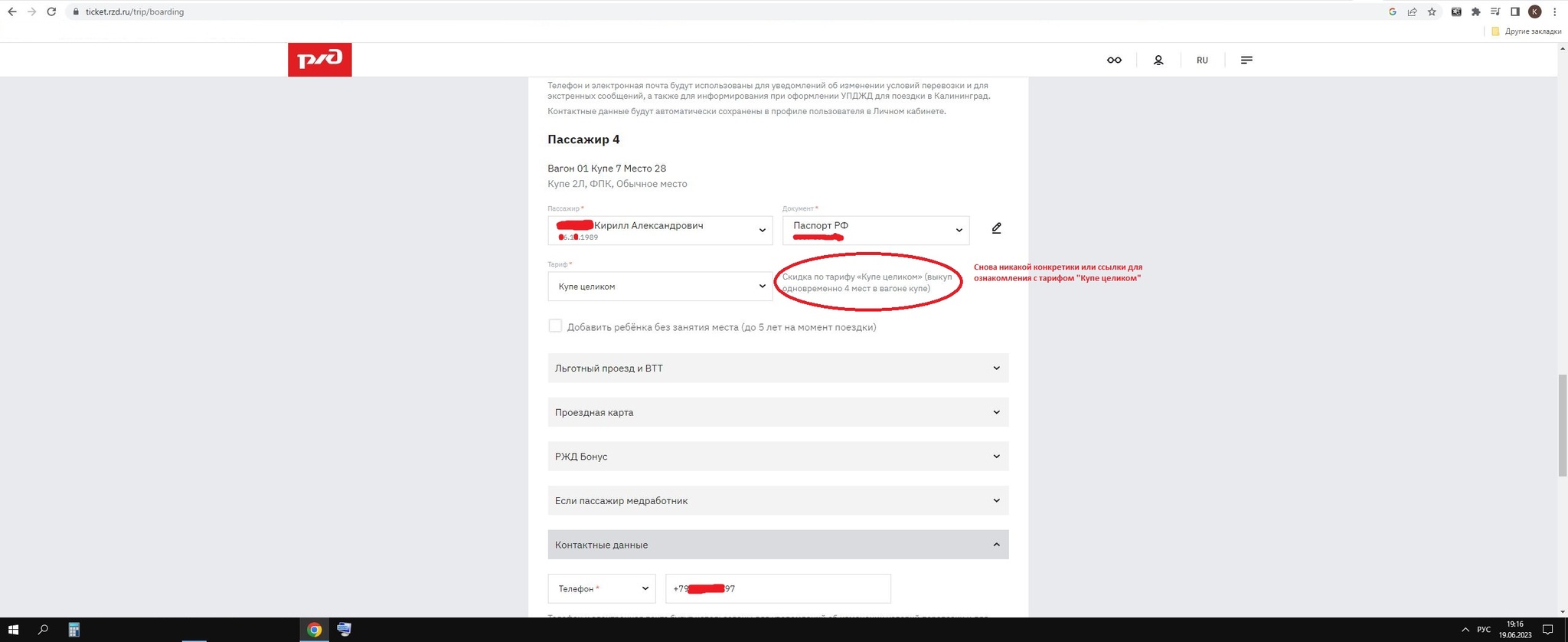Open the visually impaired mode glasses icon

1114,60
